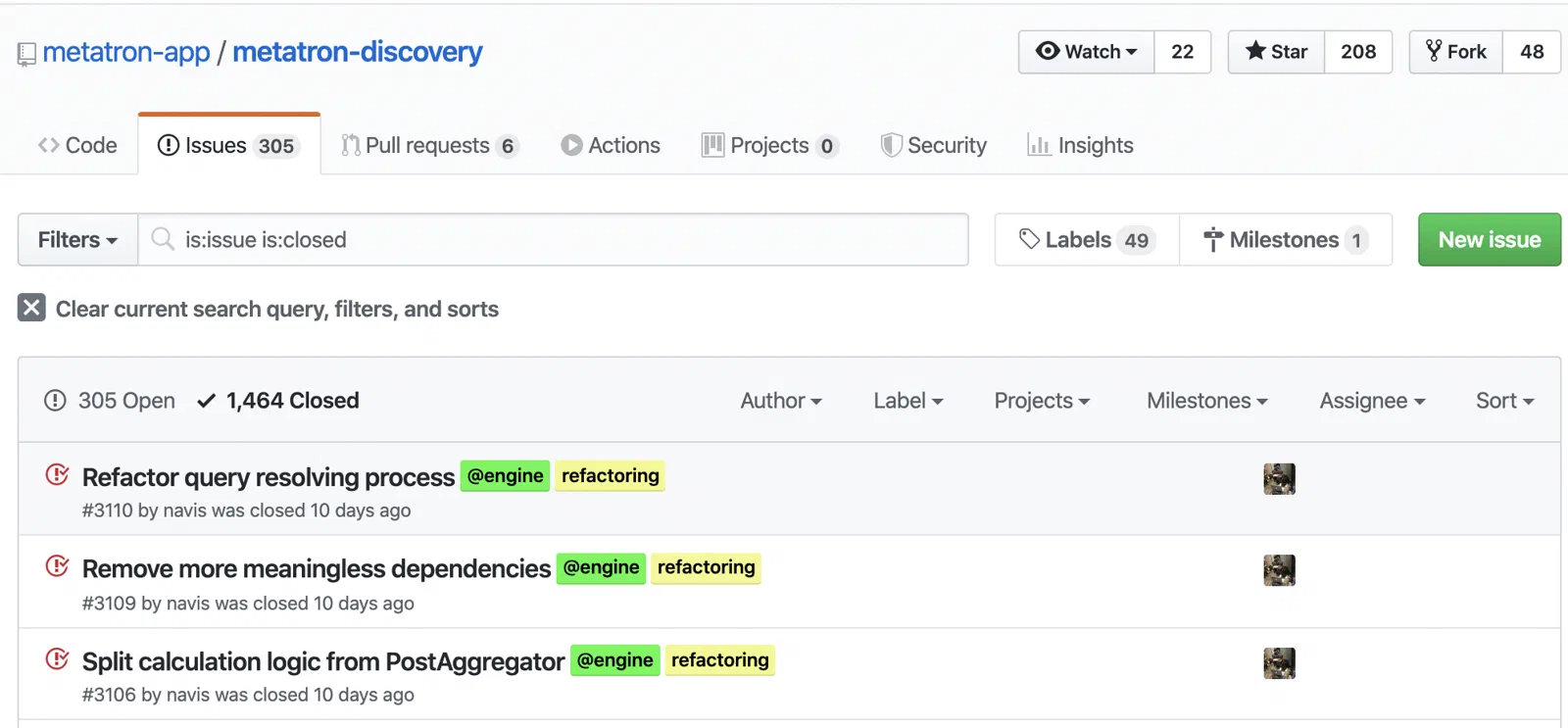
Task: Click refactoring label on Refactor query issue
Action: click(611, 475)
